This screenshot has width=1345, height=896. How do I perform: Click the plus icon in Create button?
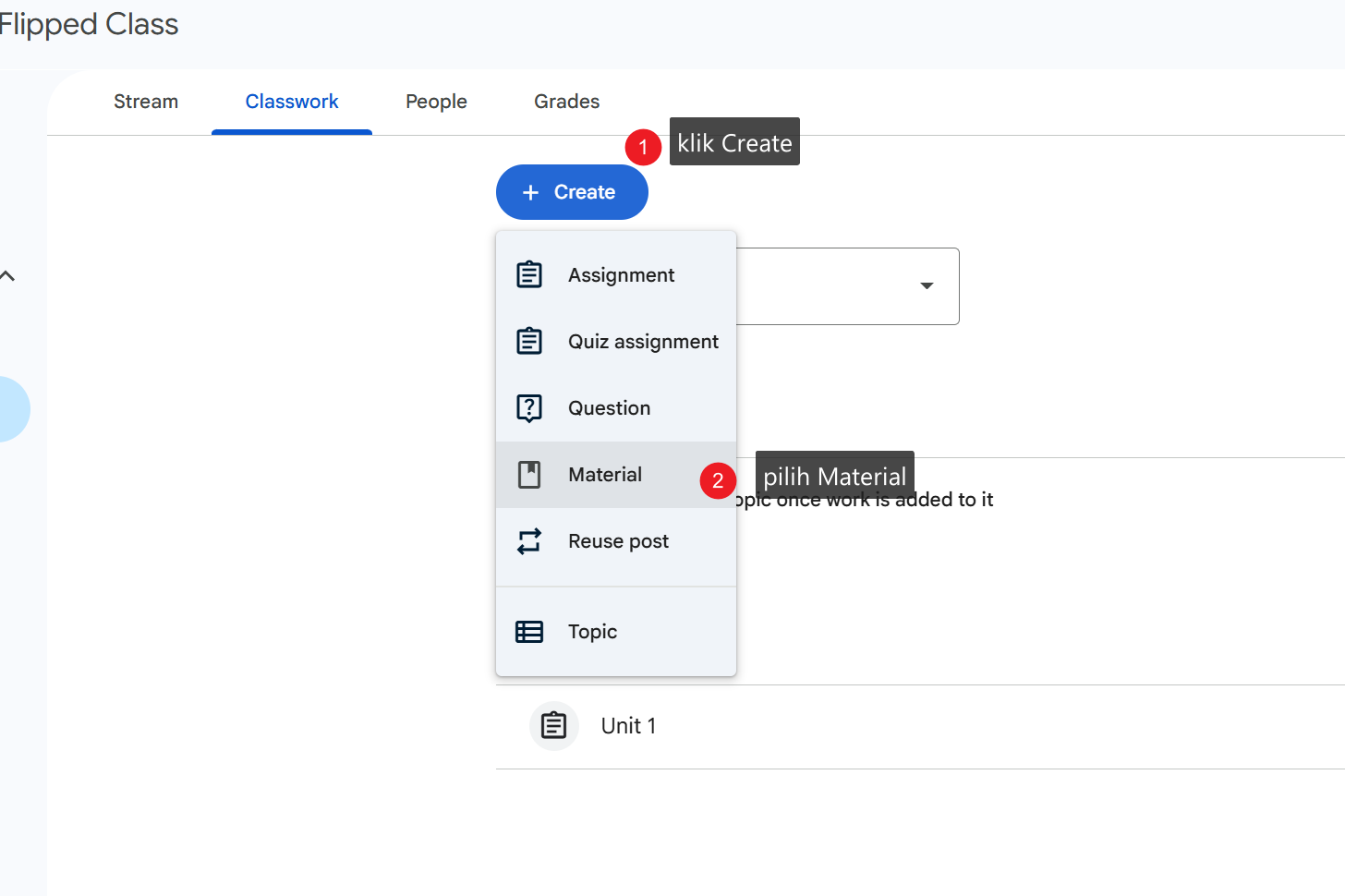(530, 192)
